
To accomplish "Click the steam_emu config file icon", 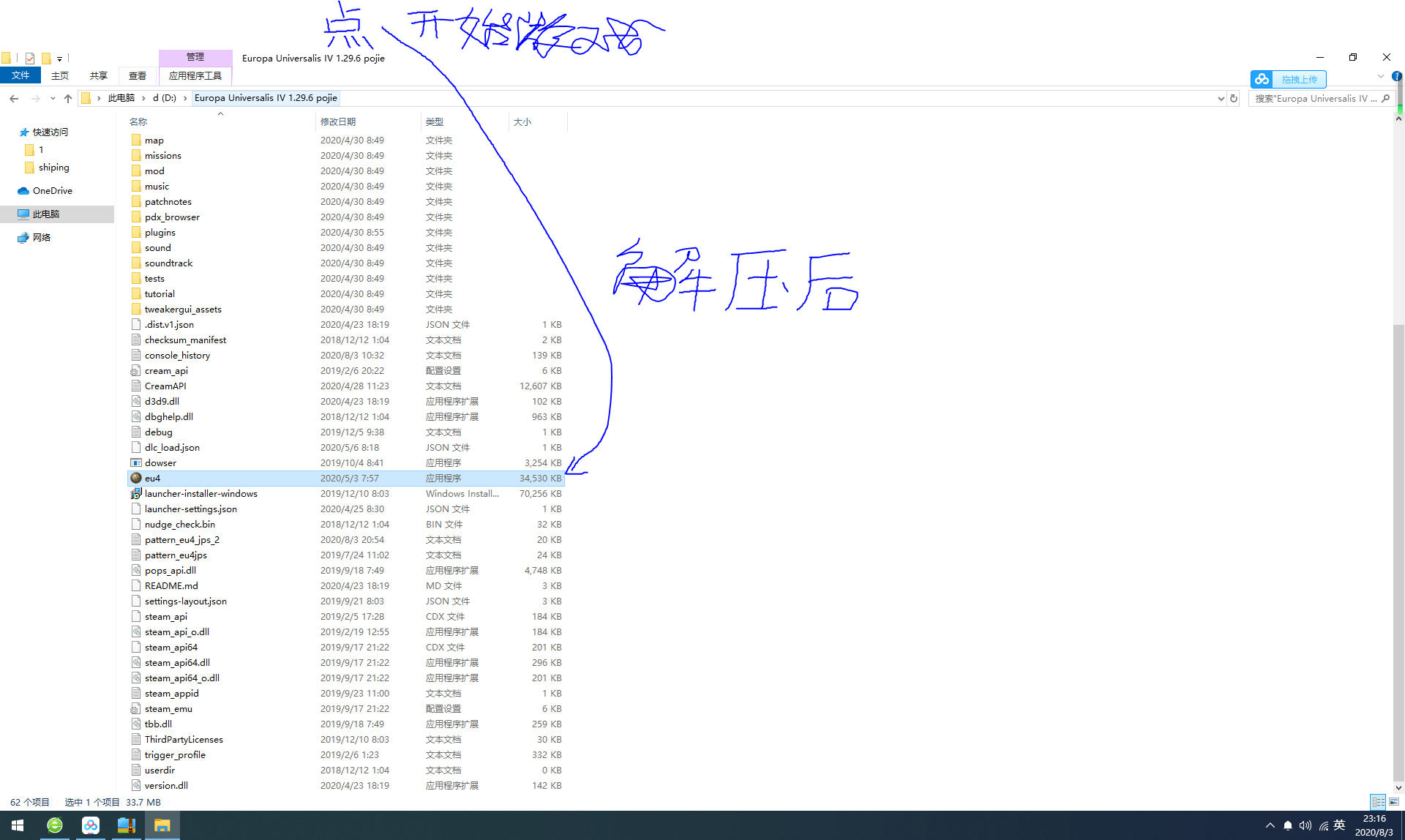I will (x=136, y=708).
